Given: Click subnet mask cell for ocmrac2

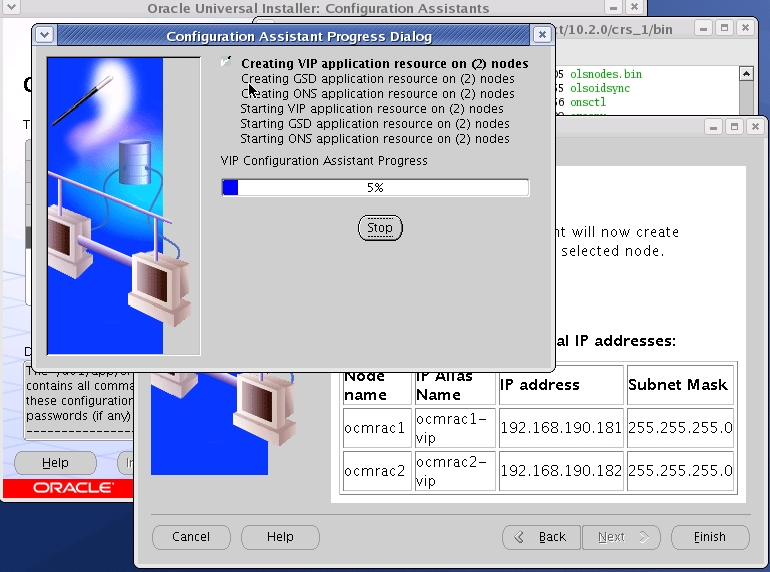Looking at the screenshot, I should coord(680,471).
